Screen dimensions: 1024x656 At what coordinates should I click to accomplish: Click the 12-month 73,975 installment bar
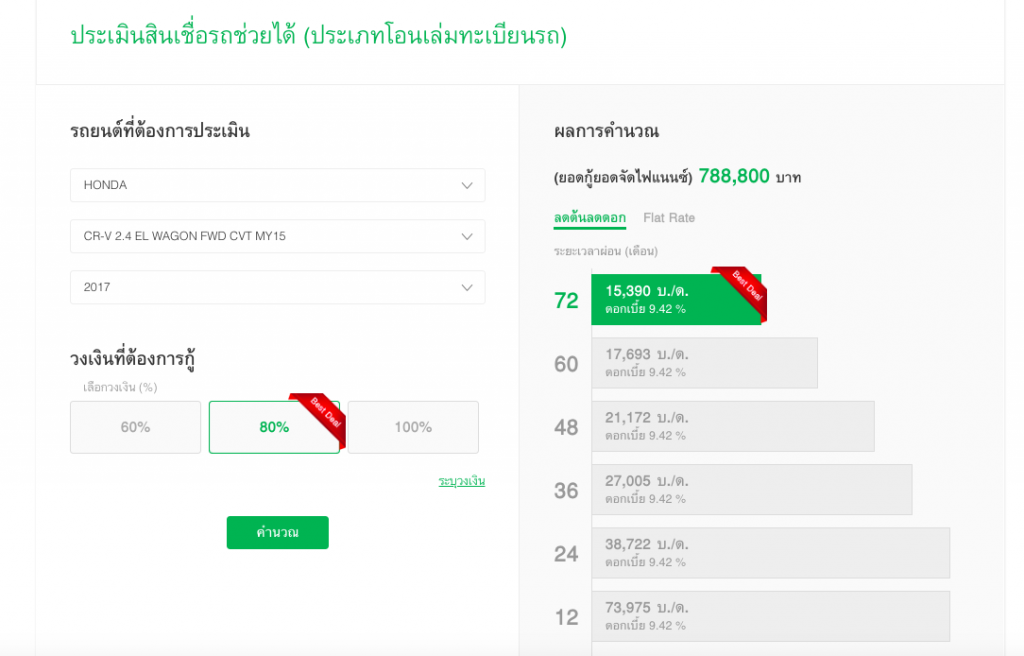click(770, 616)
